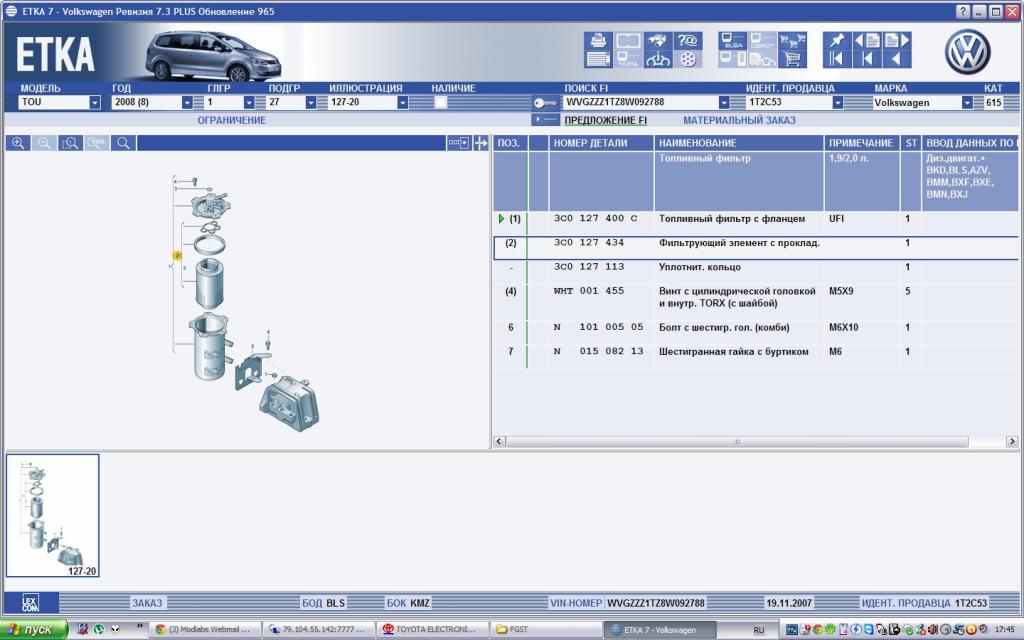Viewport: 1024px width, 640px height.
Task: Expand the arrow left of ПРЕДЛОЖЕНИЕ FI
Action: click(x=546, y=120)
